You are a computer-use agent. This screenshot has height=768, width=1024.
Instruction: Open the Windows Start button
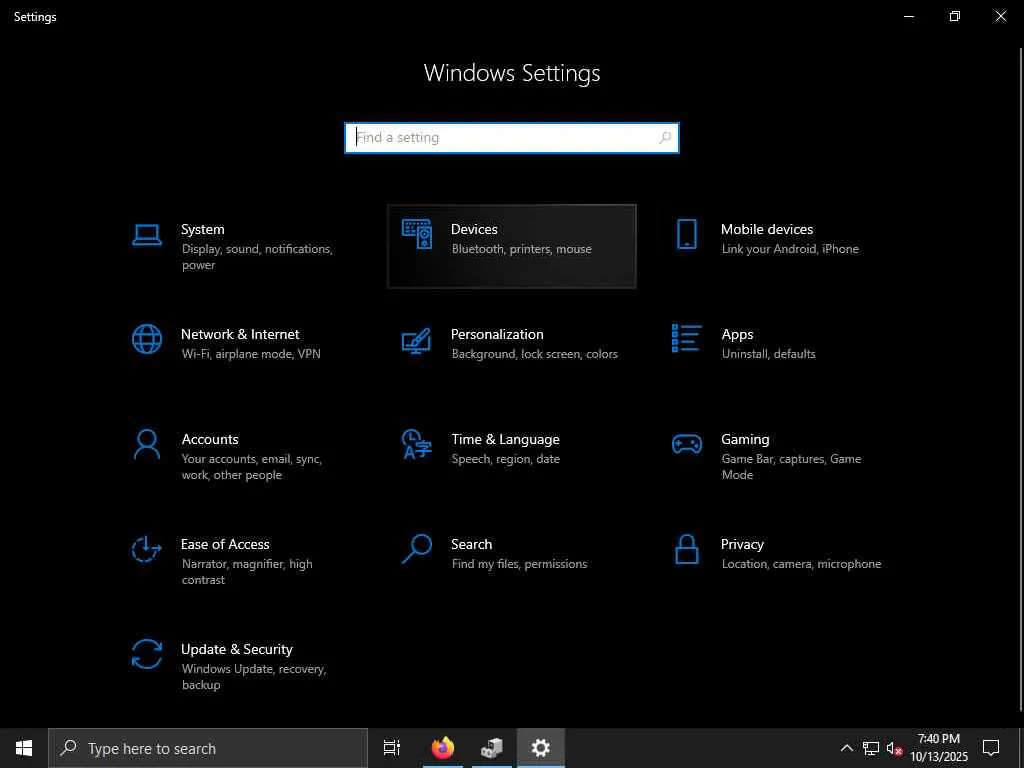(24, 748)
